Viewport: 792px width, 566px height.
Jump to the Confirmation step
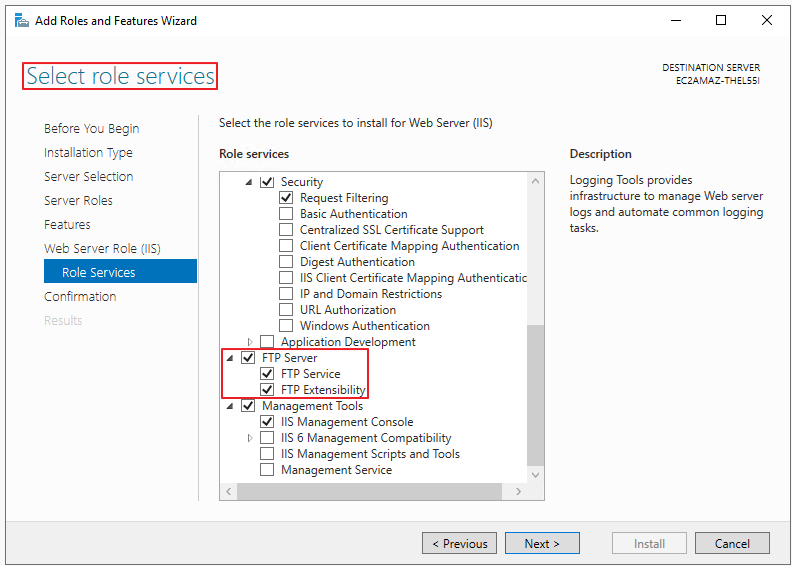pos(80,296)
